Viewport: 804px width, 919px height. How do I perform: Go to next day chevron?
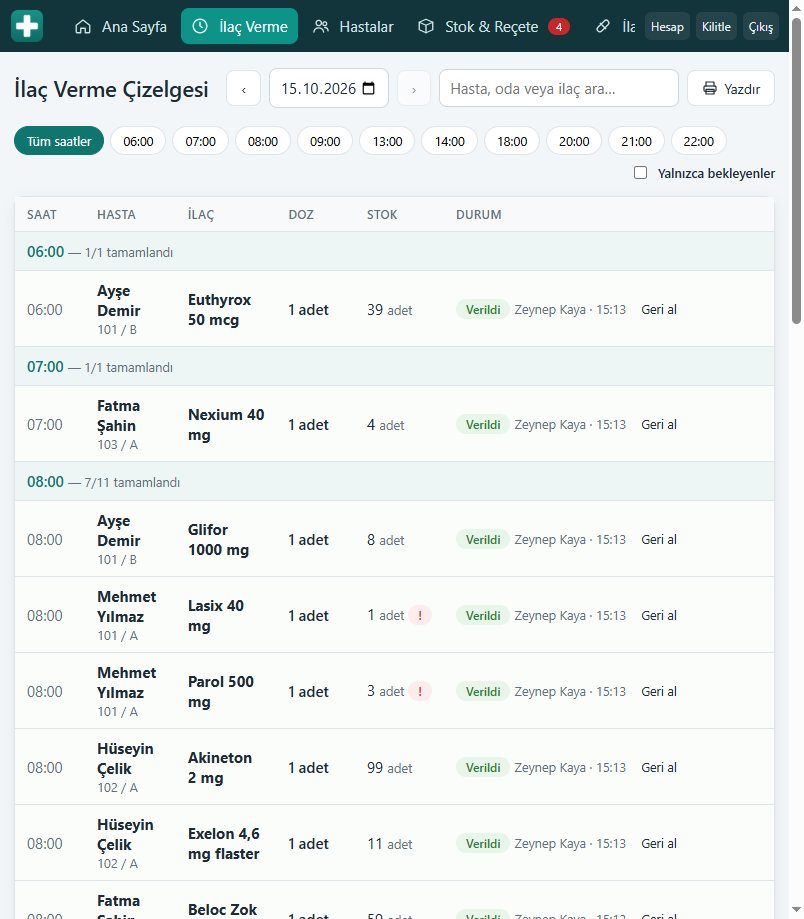[414, 89]
